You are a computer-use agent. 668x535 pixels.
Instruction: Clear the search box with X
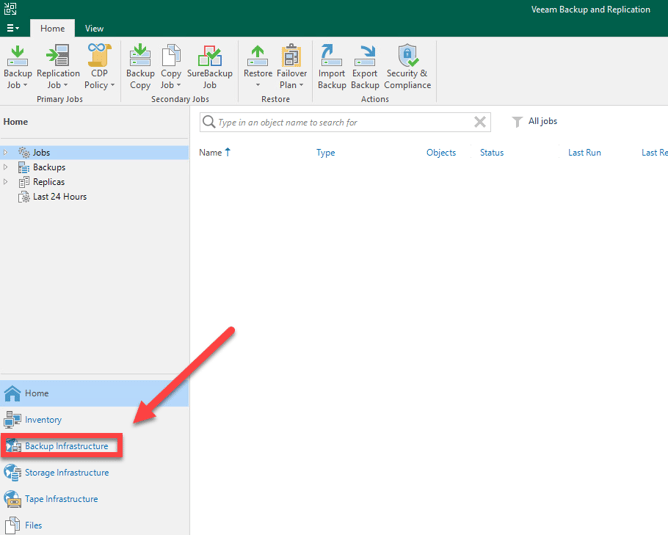click(480, 122)
